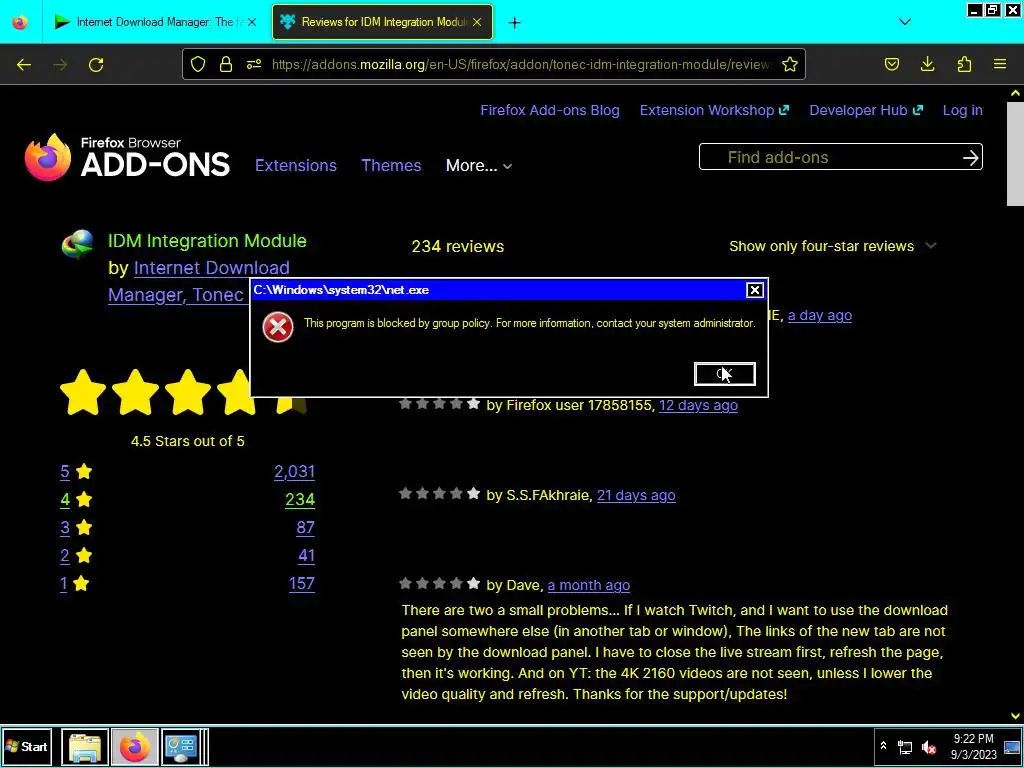Open IDM Integration Module title link

[x=207, y=241]
